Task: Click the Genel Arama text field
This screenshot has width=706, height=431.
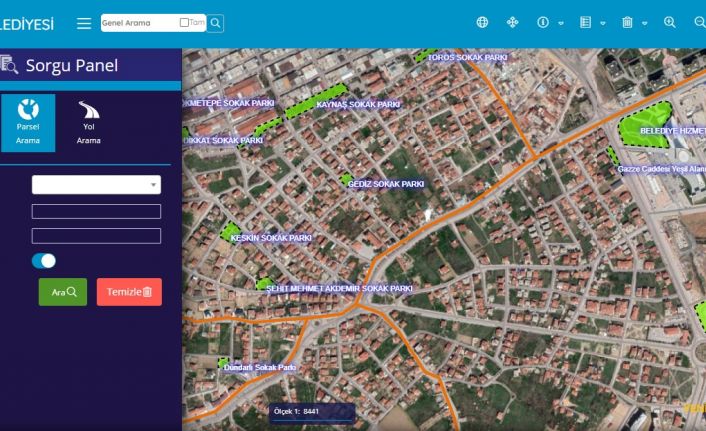Action: coord(138,22)
